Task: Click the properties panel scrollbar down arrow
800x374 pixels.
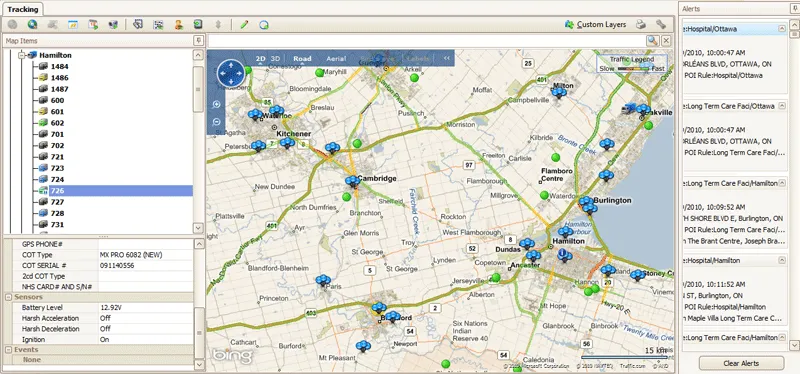Action: click(x=198, y=365)
